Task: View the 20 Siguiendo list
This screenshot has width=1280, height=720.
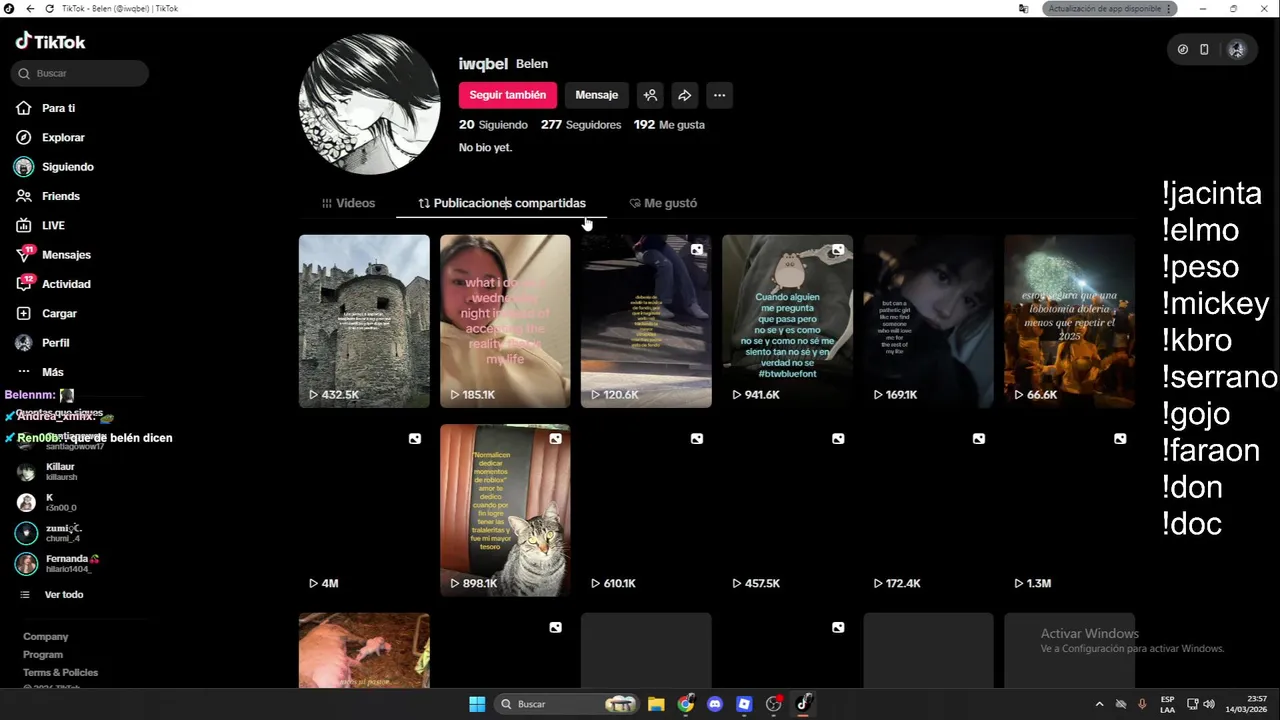Action: [x=493, y=125]
